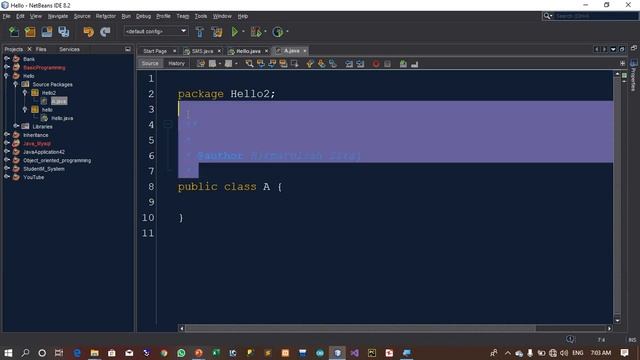
Task: Open the Source menu
Action: pyautogui.click(x=82, y=16)
